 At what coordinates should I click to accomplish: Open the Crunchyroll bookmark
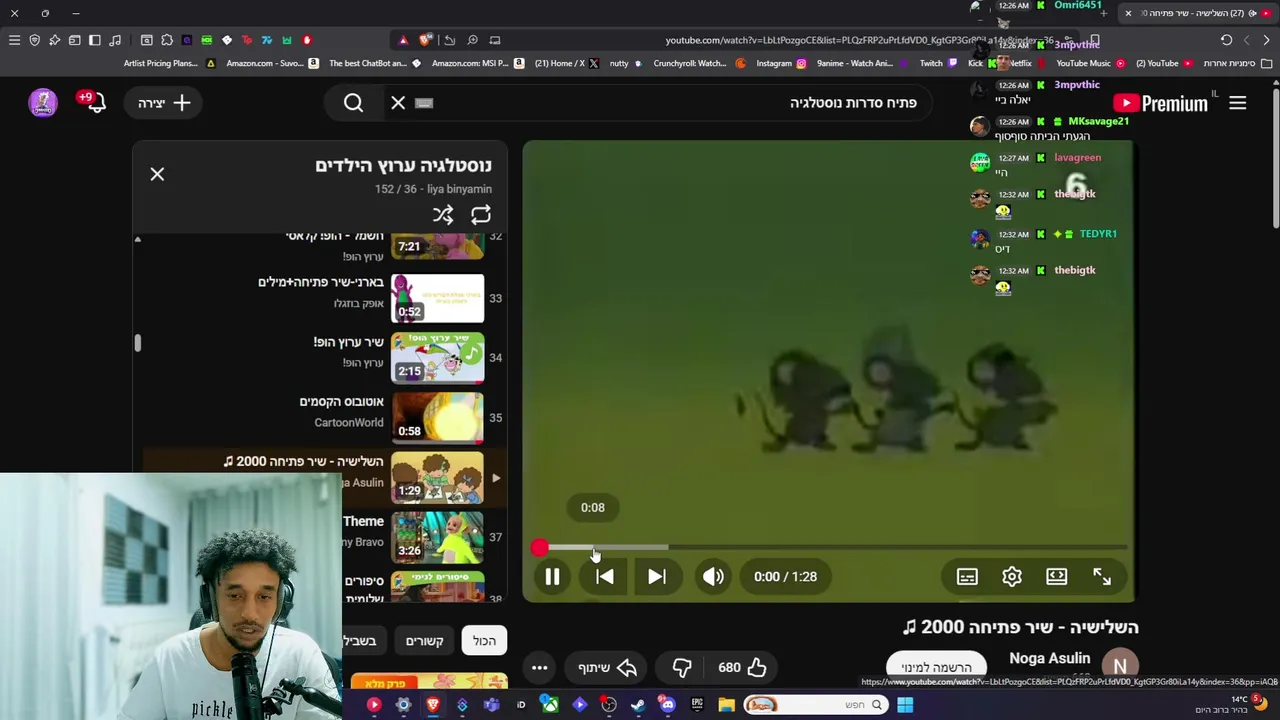(x=699, y=63)
